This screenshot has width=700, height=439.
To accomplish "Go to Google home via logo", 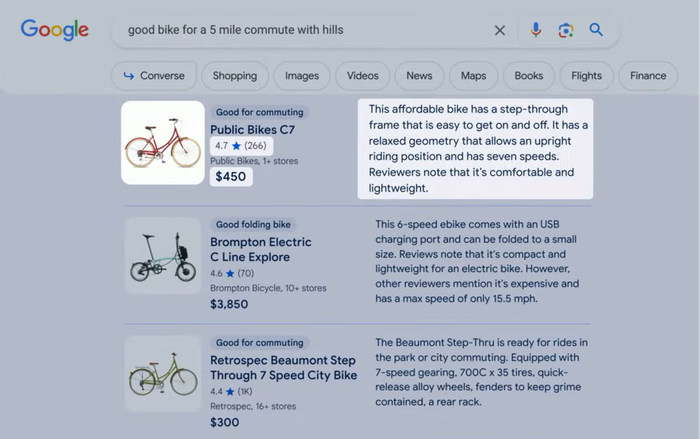I will [x=54, y=30].
